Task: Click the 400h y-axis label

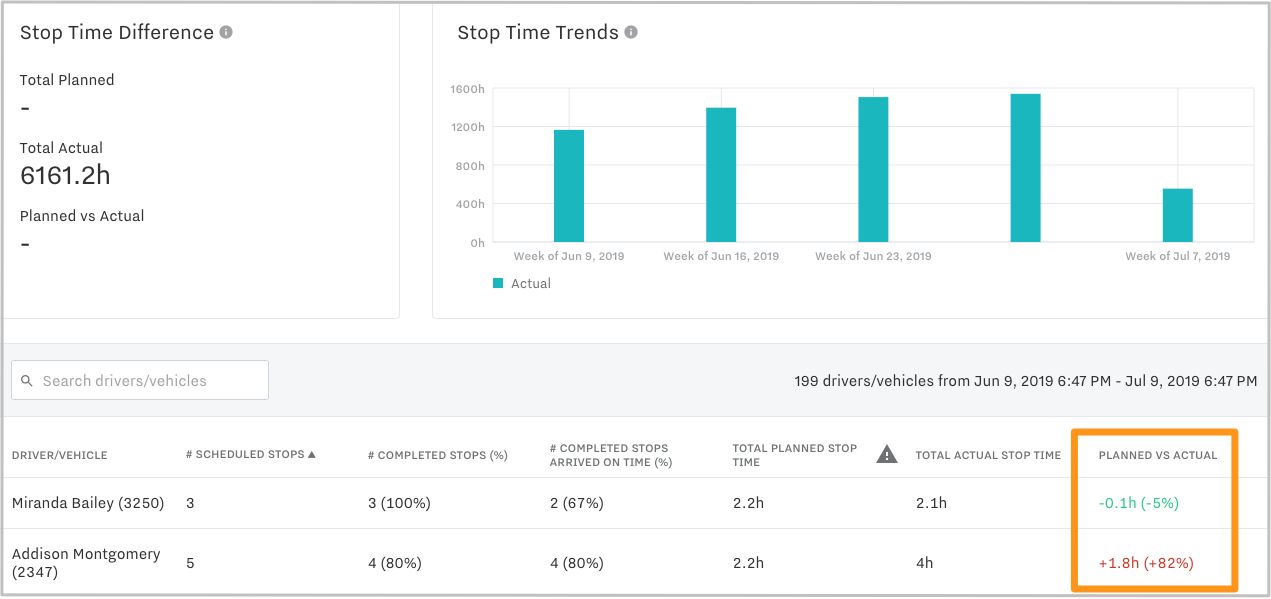Action: point(469,204)
